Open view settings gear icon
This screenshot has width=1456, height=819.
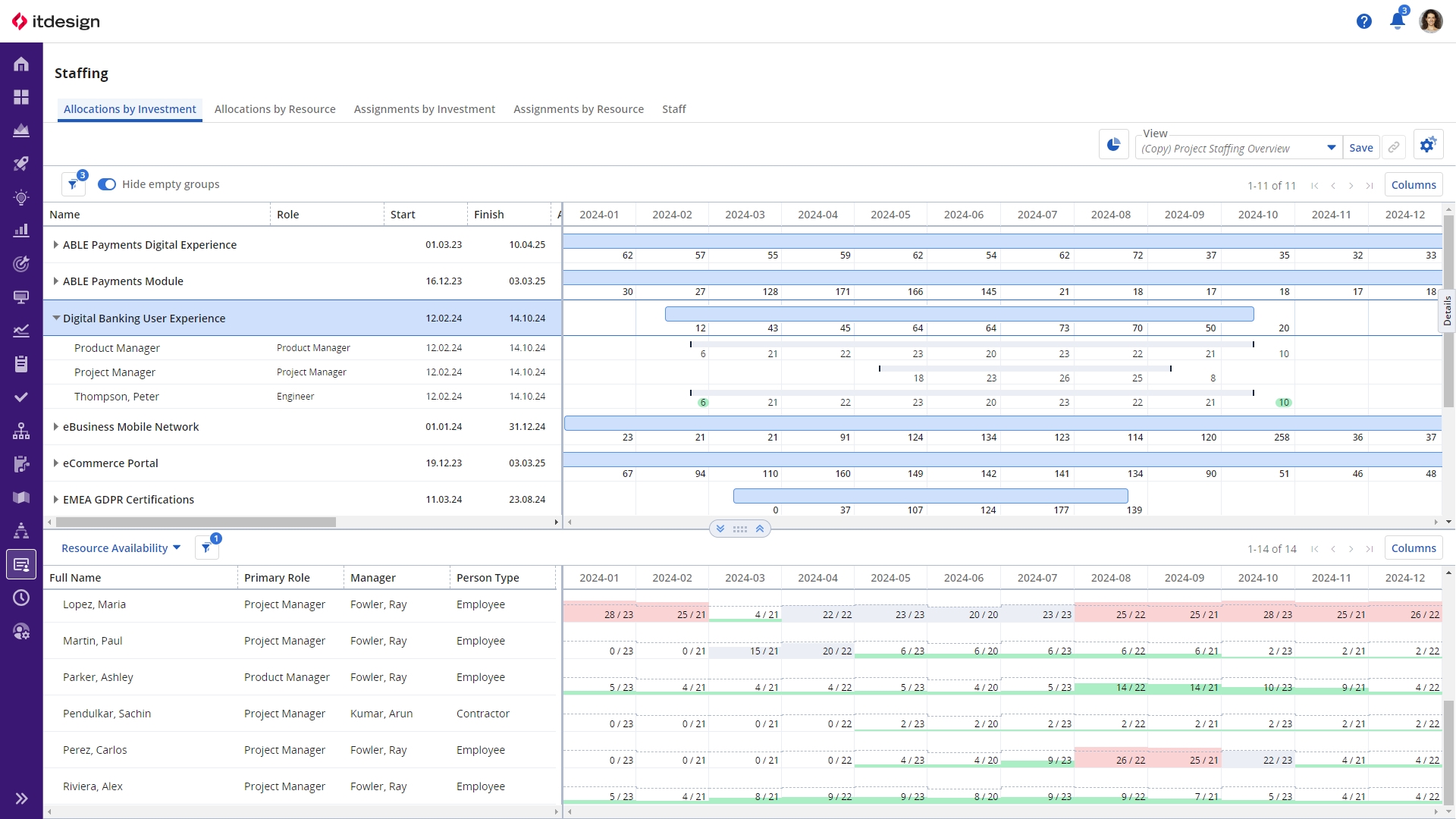[x=1428, y=145]
